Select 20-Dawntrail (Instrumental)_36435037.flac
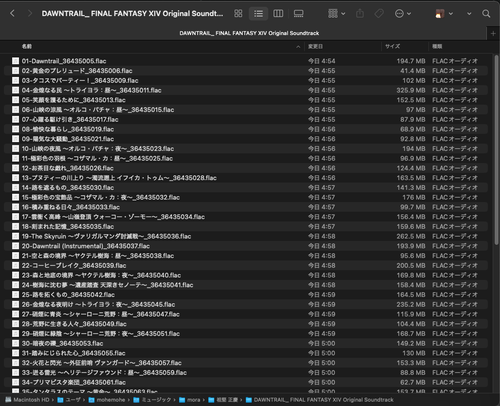500x406 pixels. [x=246, y=246]
